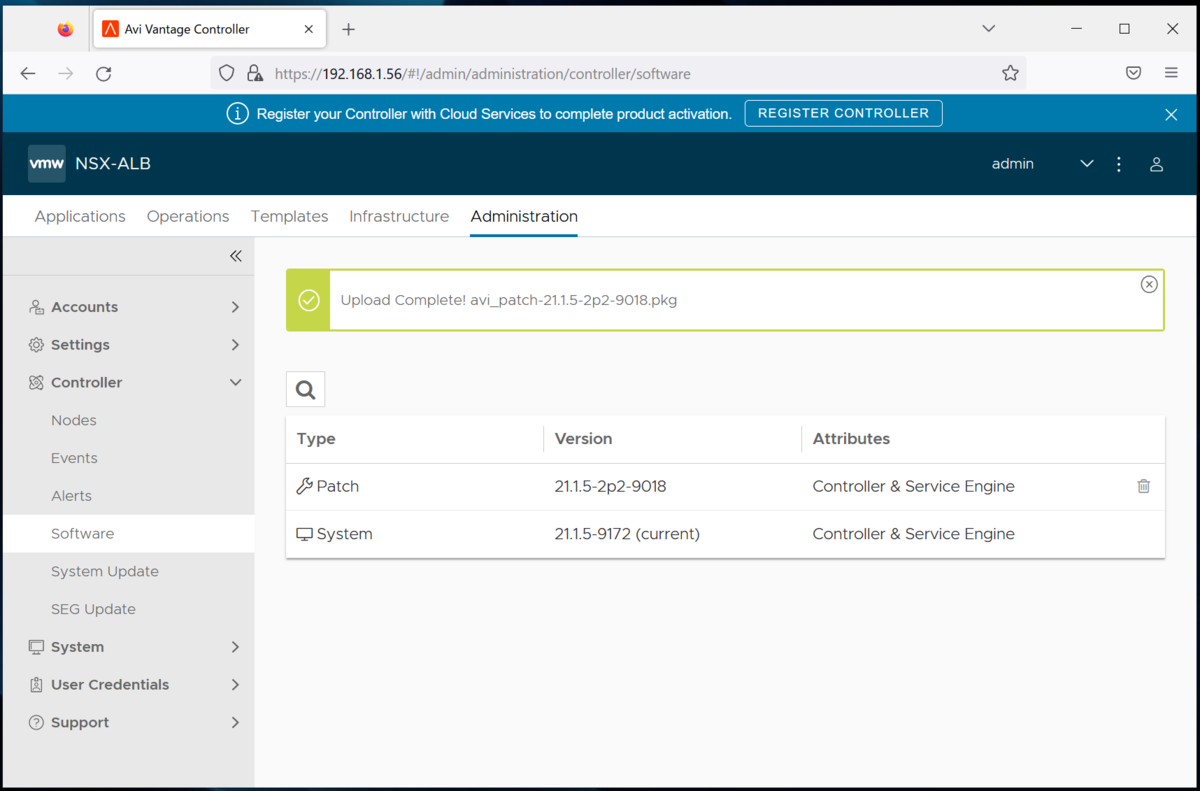Reload the page with refresh icon

(103, 73)
